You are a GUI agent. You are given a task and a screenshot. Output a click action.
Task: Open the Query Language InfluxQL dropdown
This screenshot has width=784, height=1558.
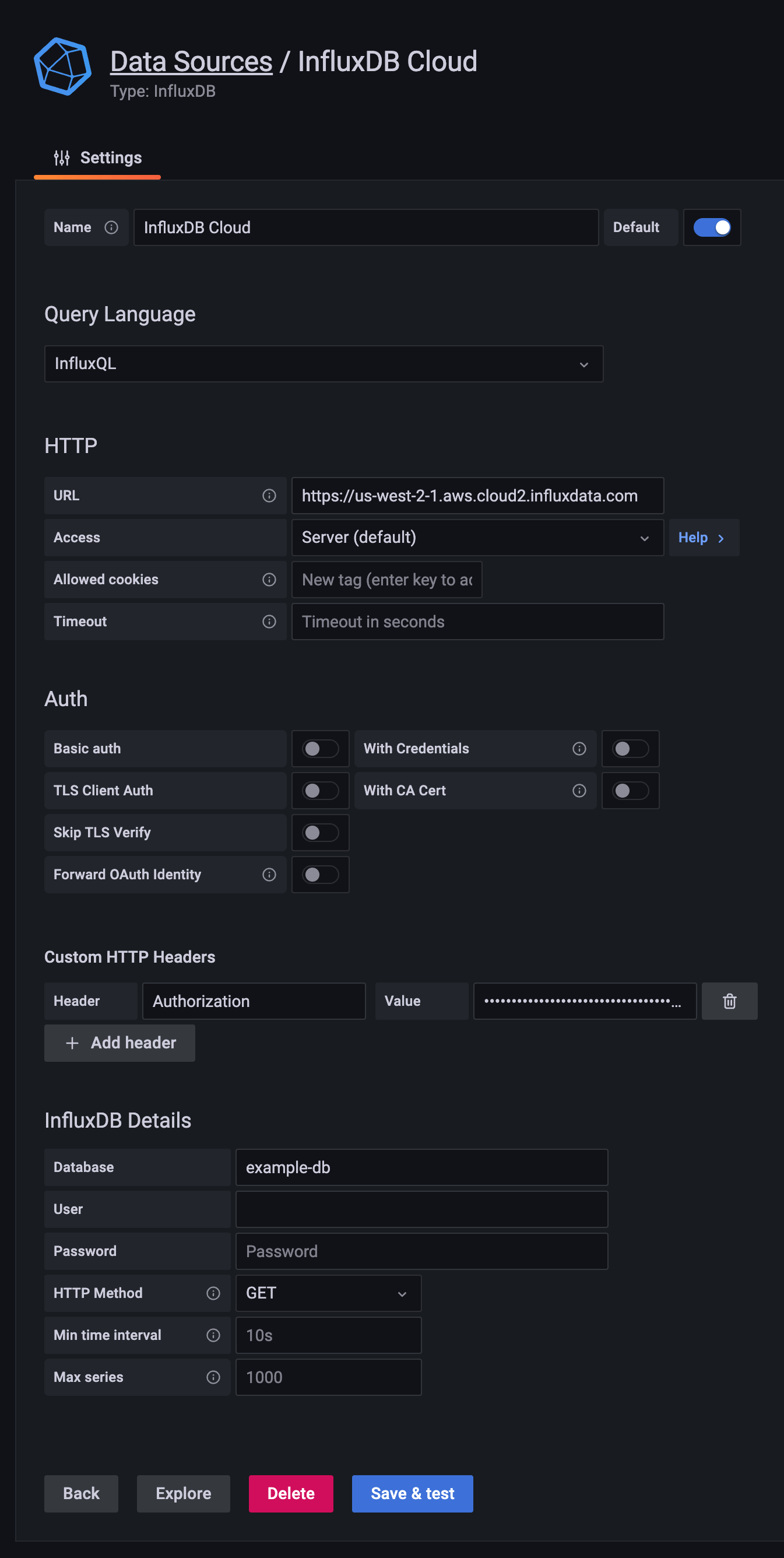[x=324, y=364]
